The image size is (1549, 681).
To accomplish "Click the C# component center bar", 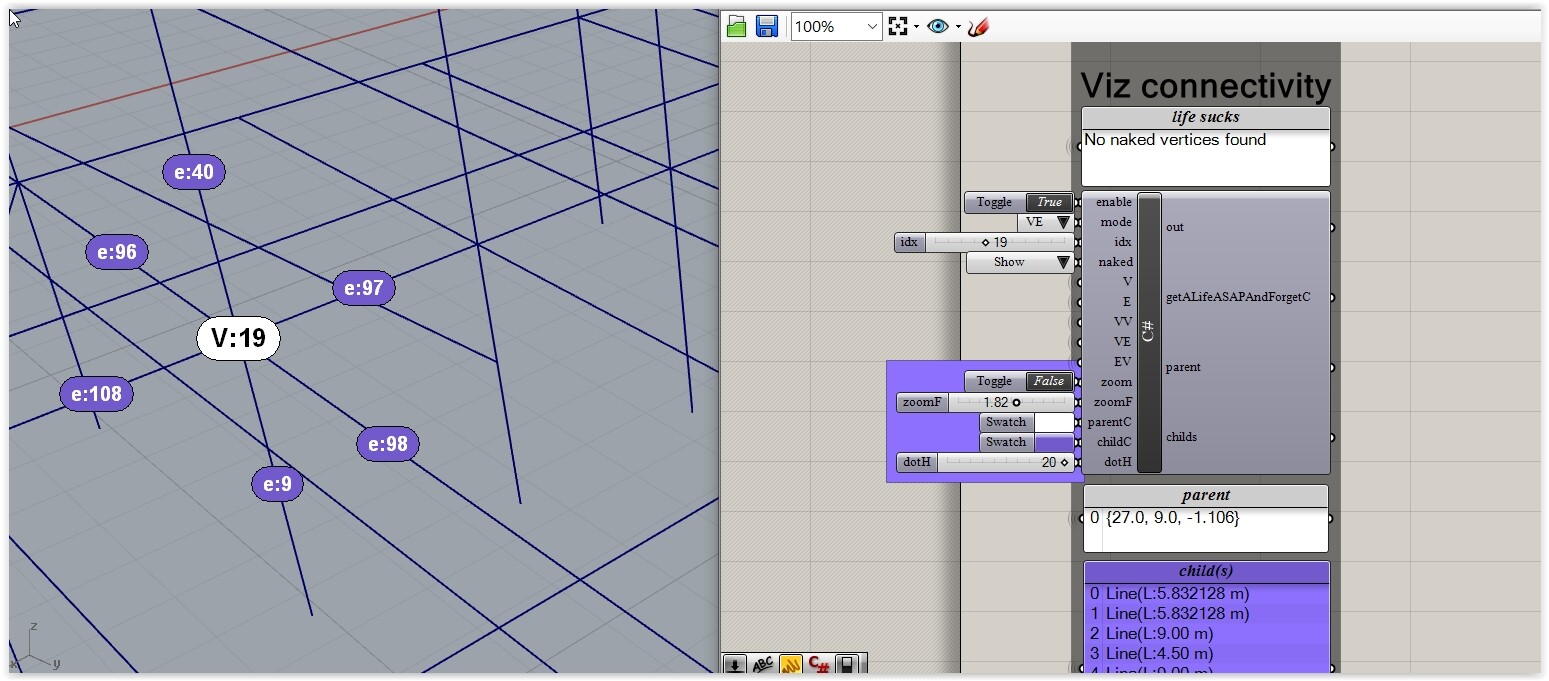I will (x=1149, y=332).
